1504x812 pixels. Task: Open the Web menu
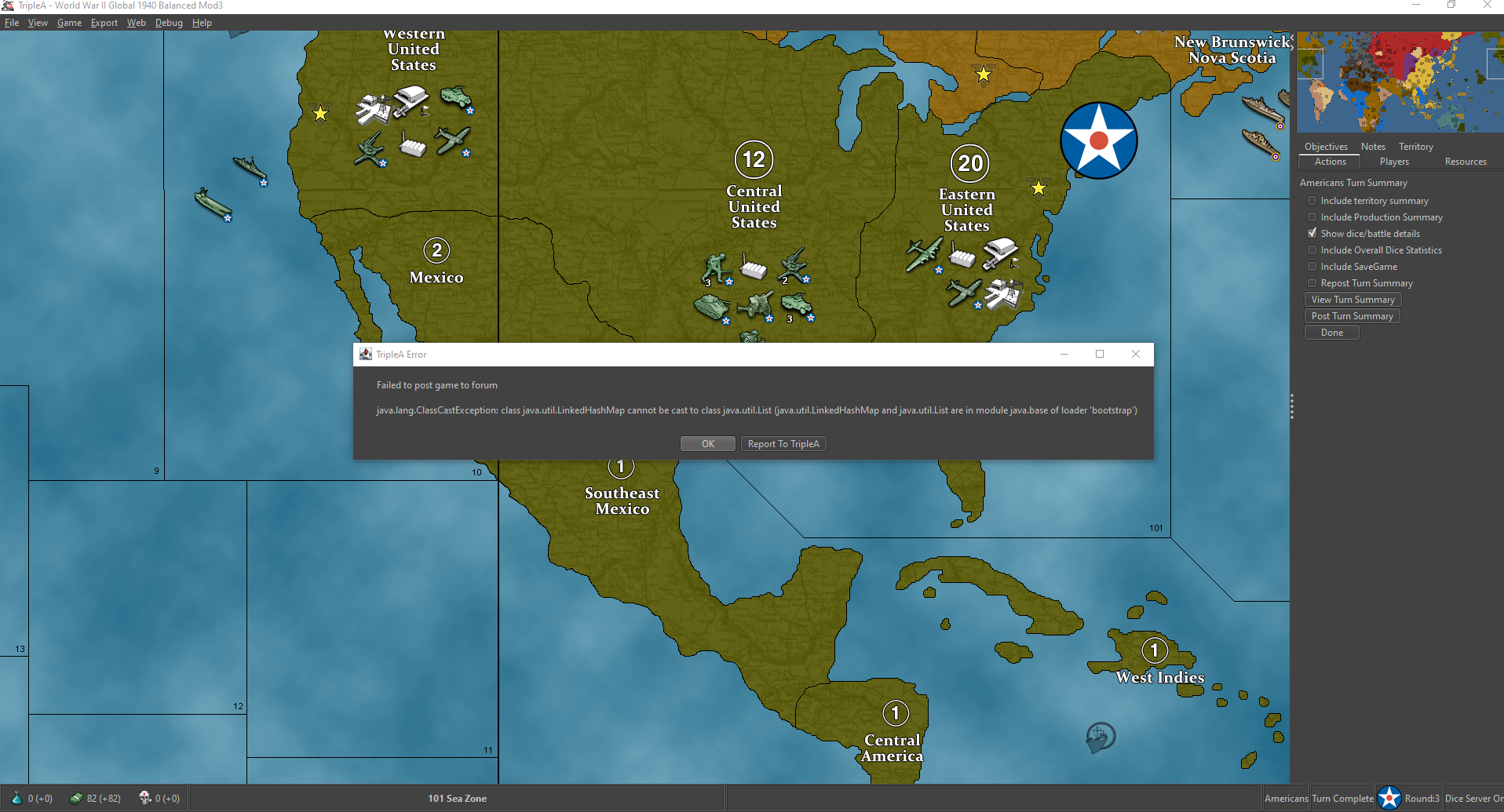tap(136, 23)
